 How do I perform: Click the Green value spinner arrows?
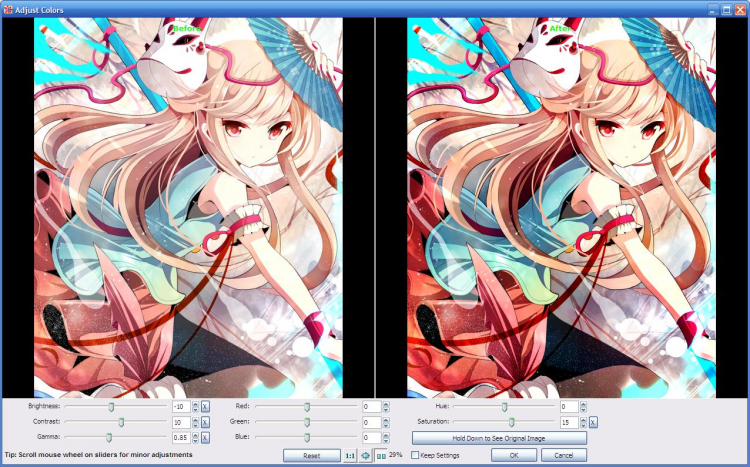[386, 422]
